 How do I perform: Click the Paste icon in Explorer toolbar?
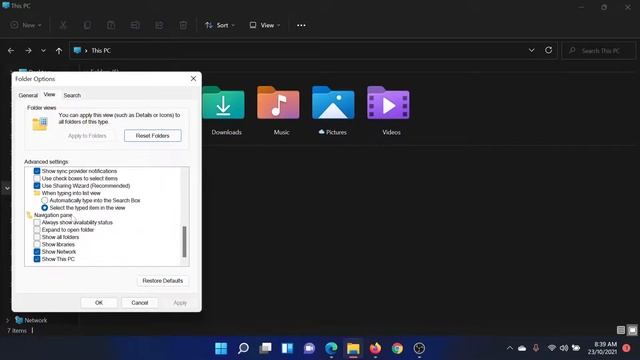point(111,25)
